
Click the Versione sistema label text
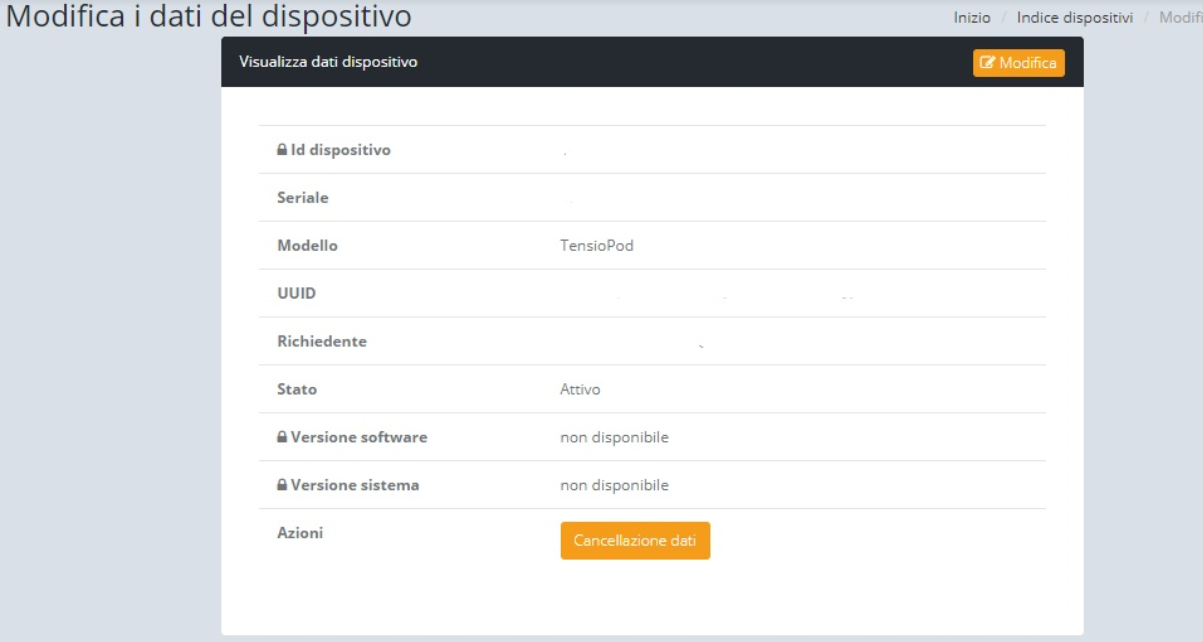pyautogui.click(x=355, y=486)
